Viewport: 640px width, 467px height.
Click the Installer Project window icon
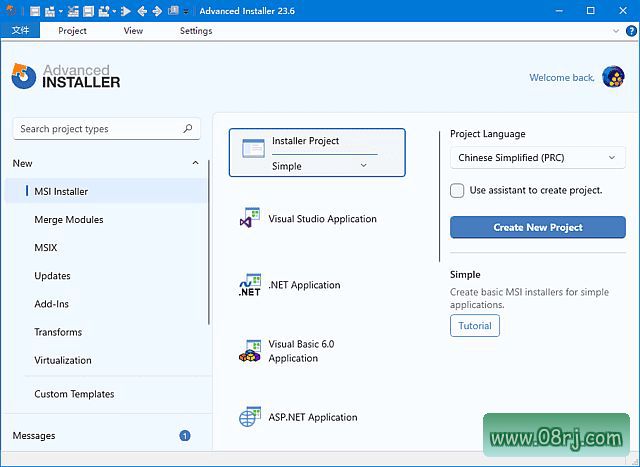253,148
